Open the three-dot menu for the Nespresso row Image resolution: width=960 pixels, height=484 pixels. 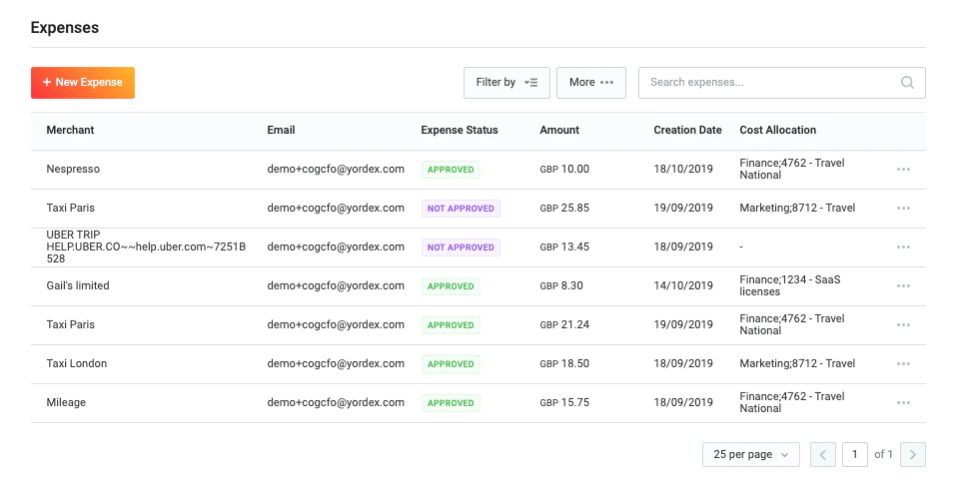(x=903, y=169)
